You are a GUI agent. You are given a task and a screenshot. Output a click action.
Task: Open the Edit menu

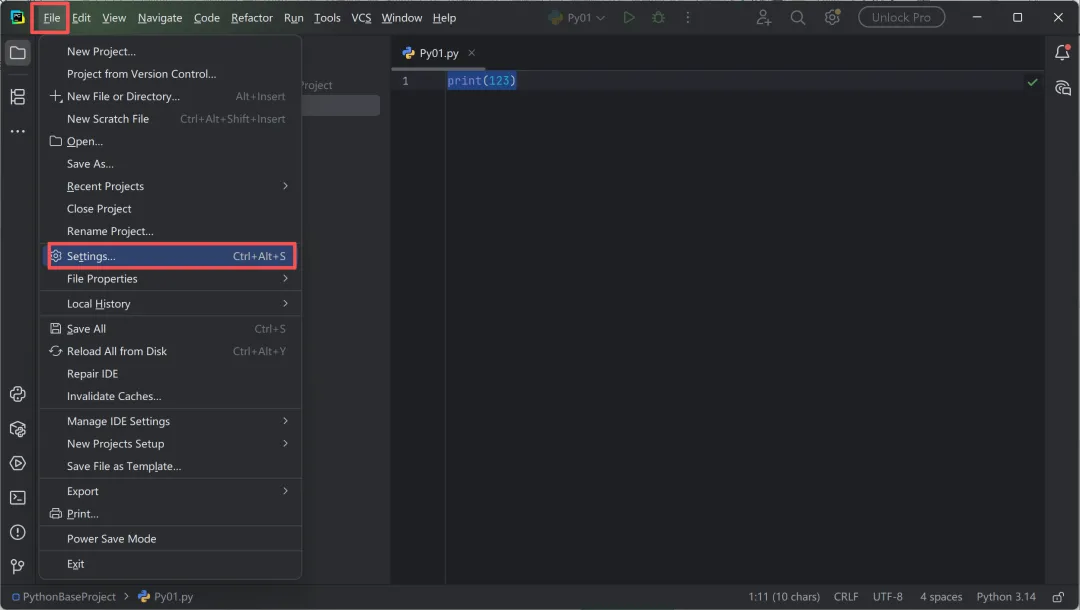[x=81, y=18]
